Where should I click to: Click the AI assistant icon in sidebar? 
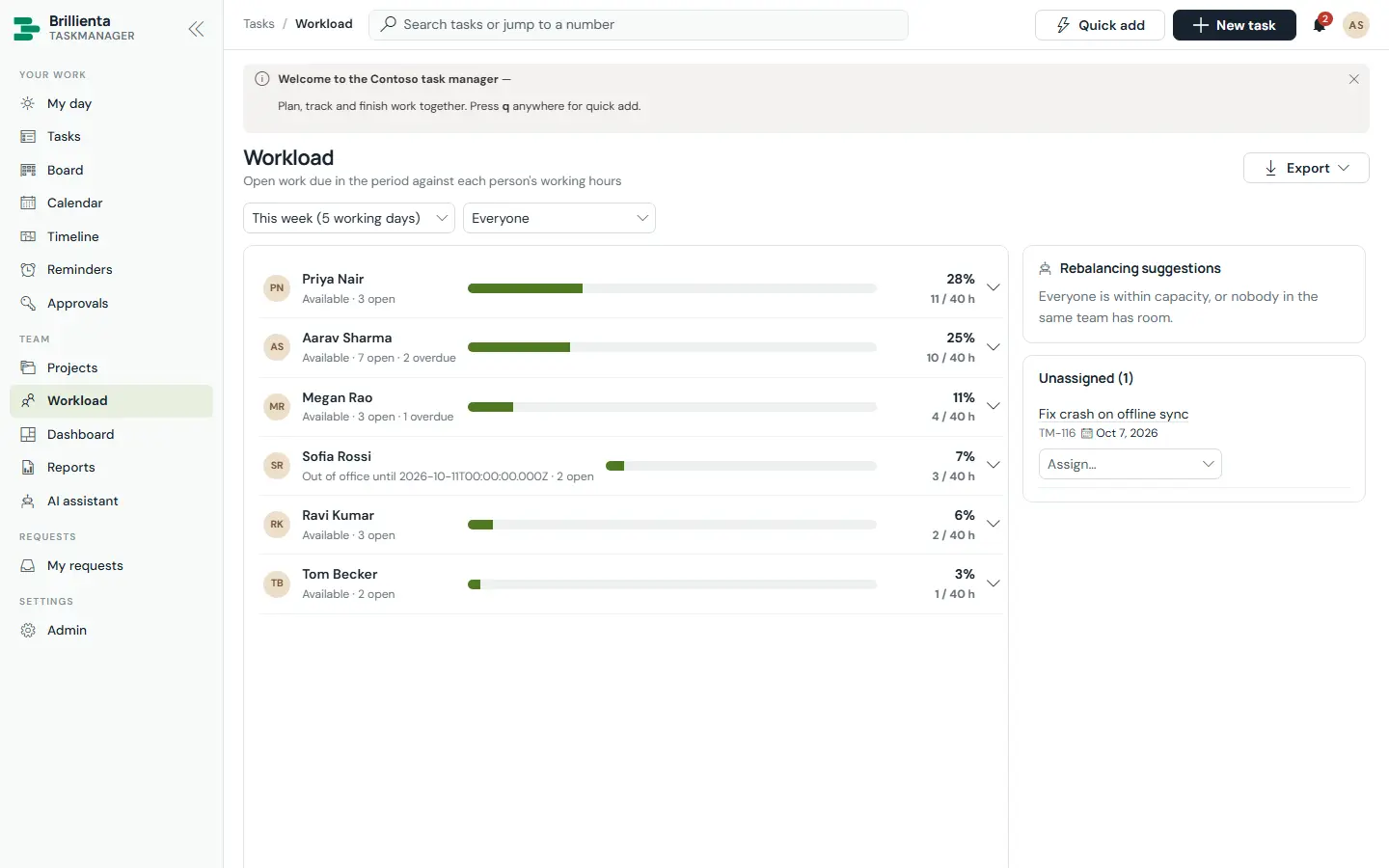tap(28, 501)
